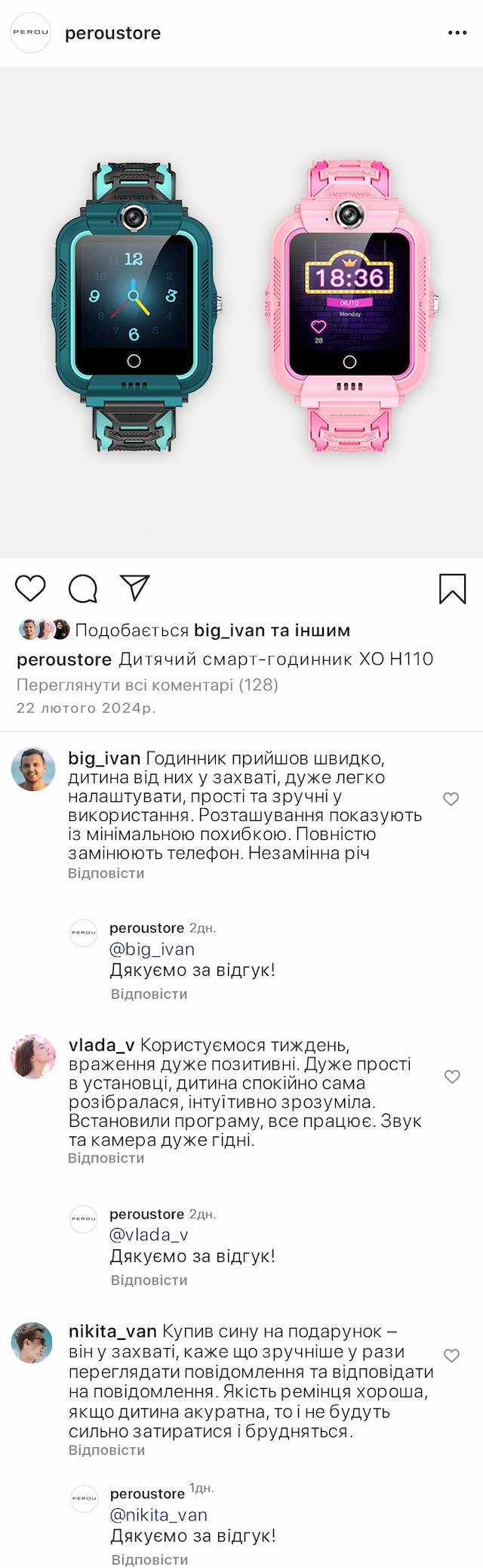Like nikita_van's comment
The height and width of the screenshot is (1568, 483).
click(452, 1356)
